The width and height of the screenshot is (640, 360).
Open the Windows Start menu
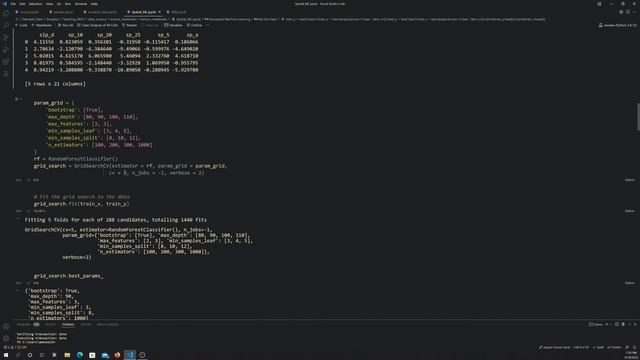[x=6, y=355]
